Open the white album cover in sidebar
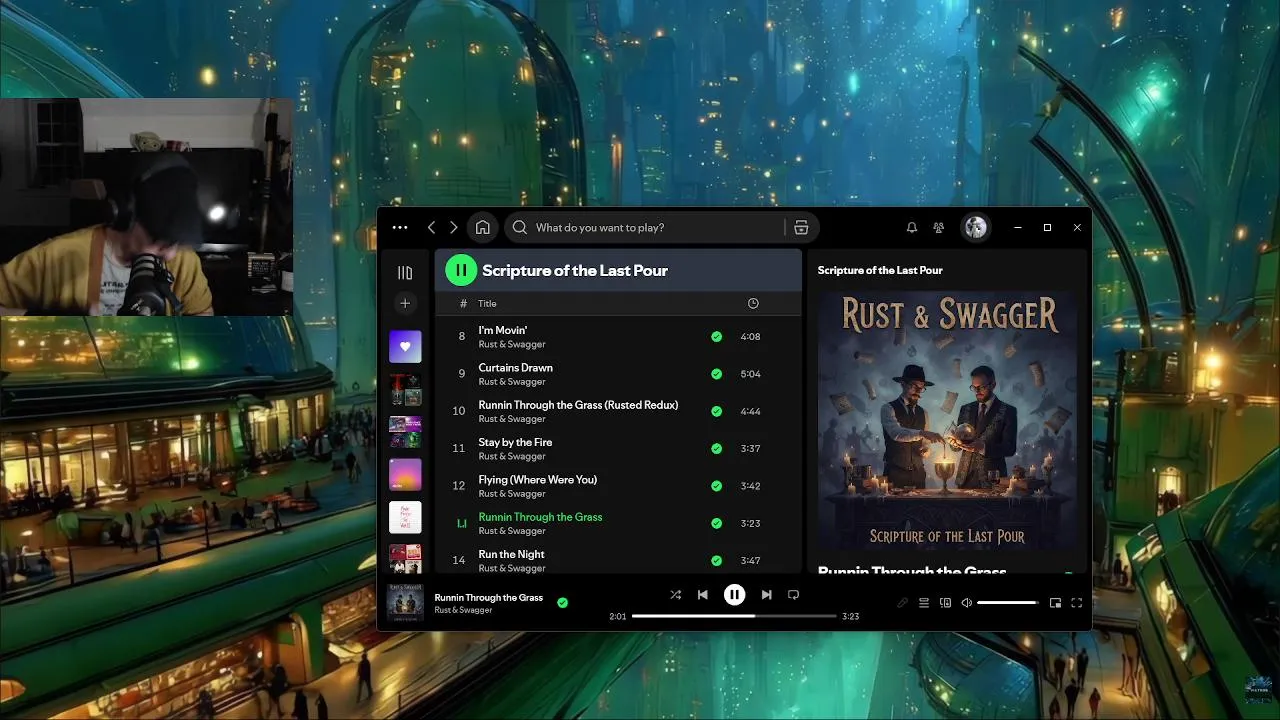This screenshot has height=720, width=1280. (405, 517)
